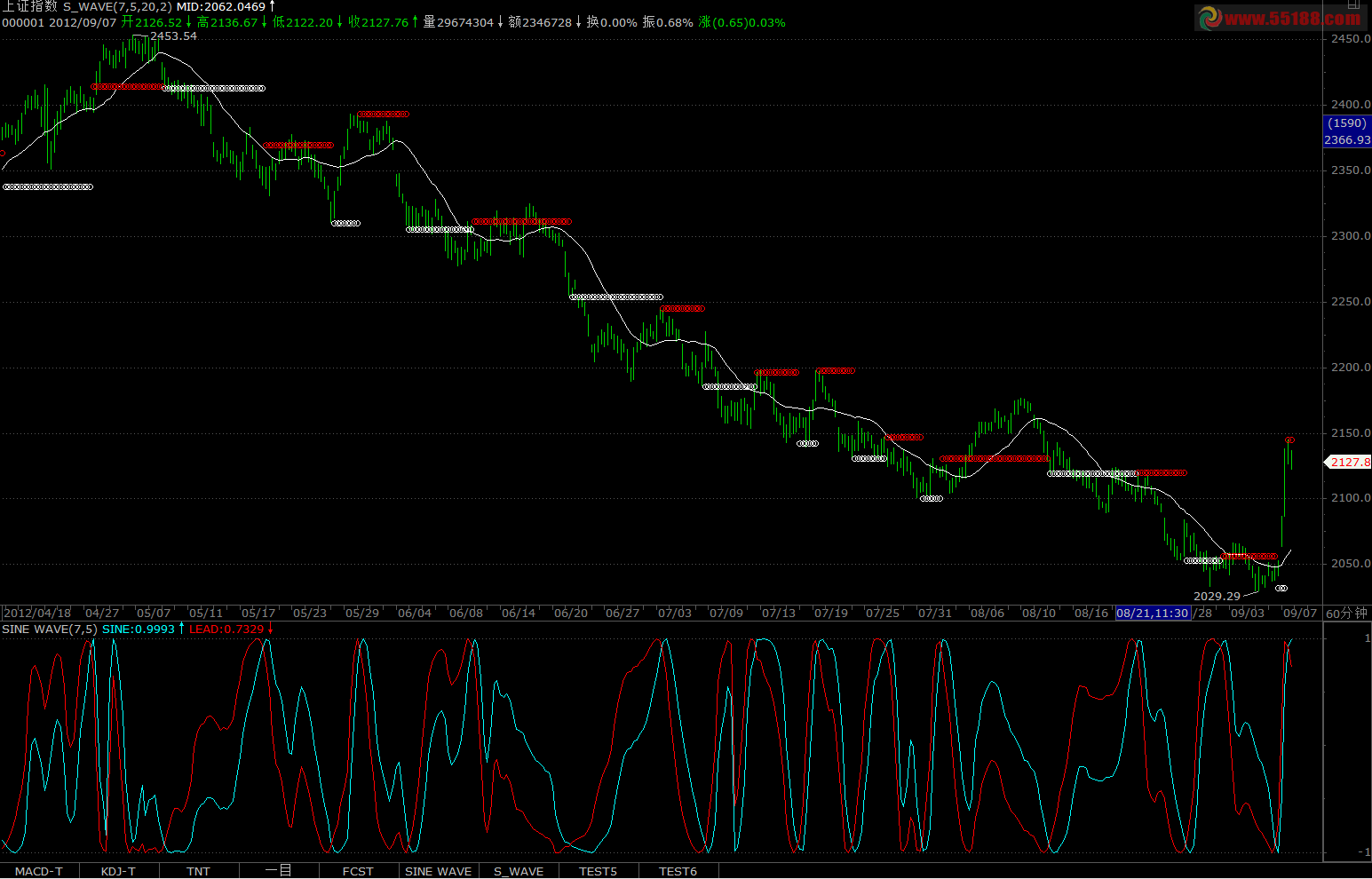Select the TNT indicator tab
This screenshot has width=1372, height=879.
point(198,871)
